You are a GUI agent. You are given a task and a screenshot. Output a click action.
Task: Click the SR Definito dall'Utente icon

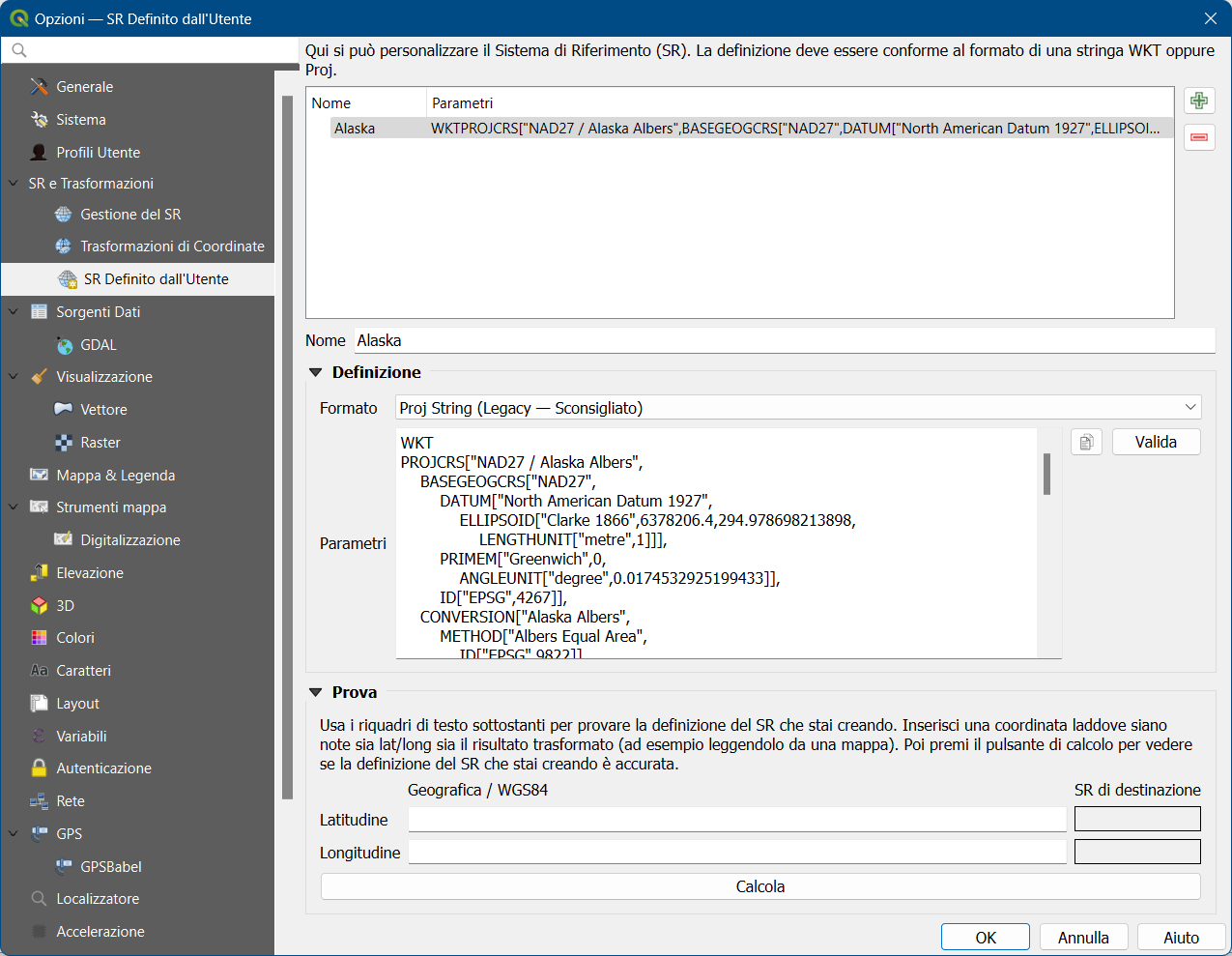68,279
